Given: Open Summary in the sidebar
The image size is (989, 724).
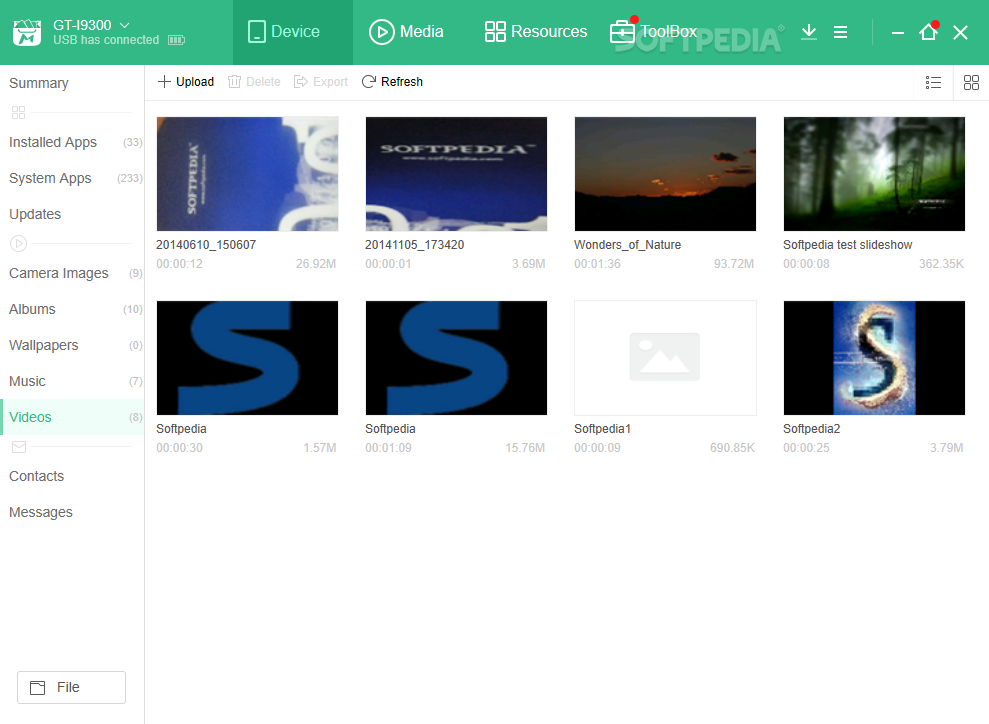Looking at the screenshot, I should click(39, 83).
